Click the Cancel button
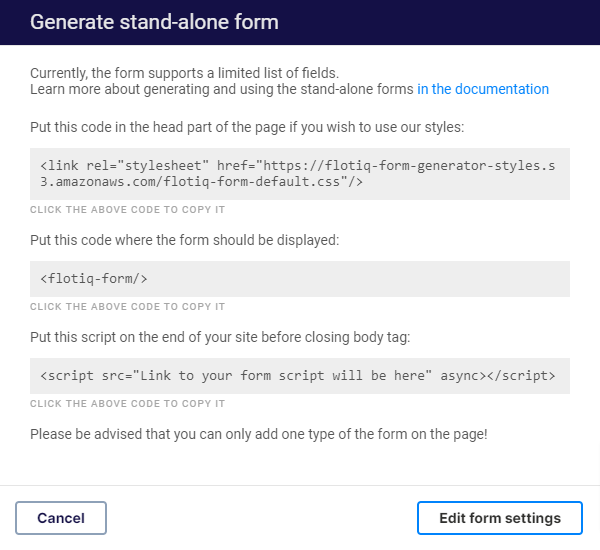The height and width of the screenshot is (550, 600). pyautogui.click(x=61, y=518)
